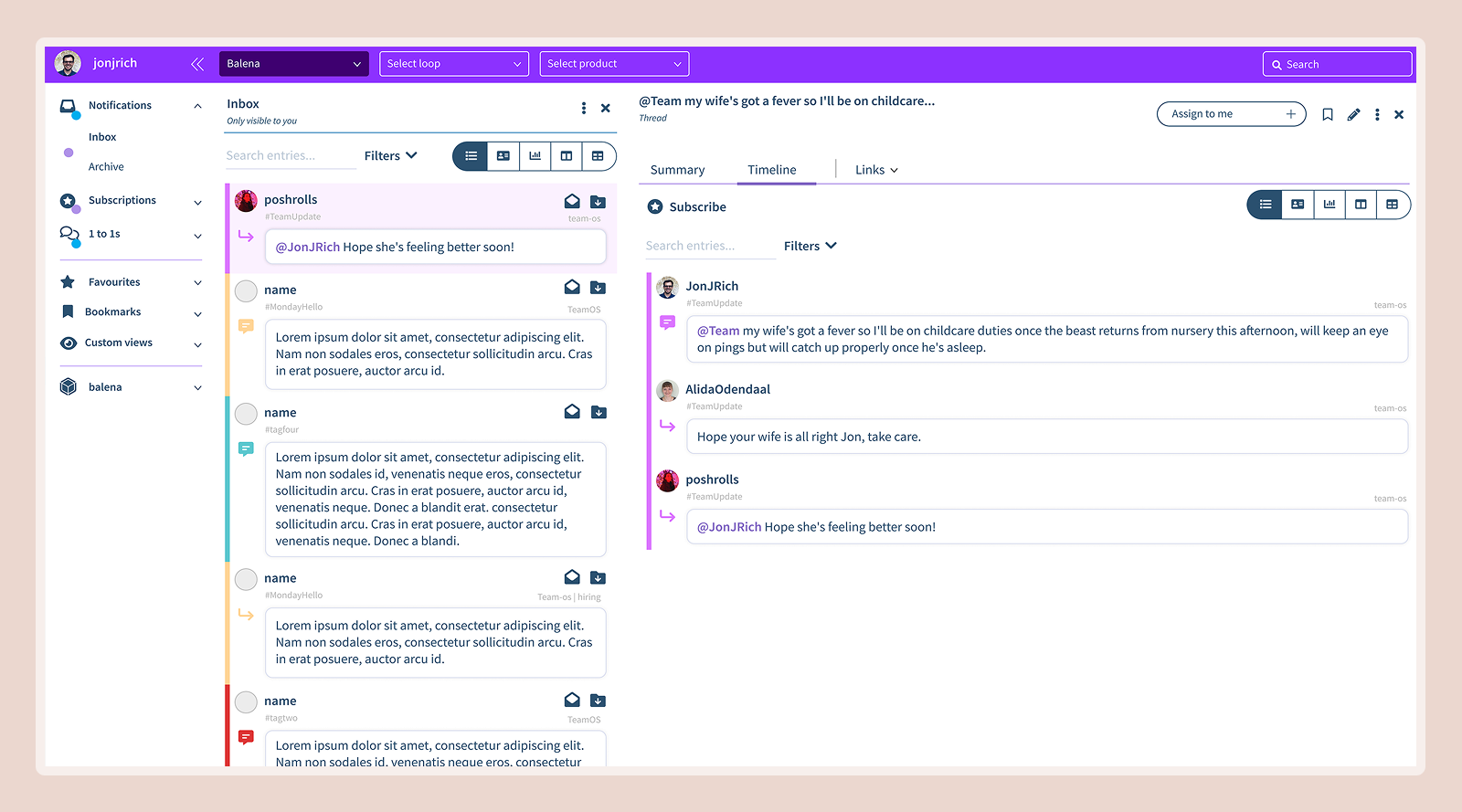Expand Bookmarks section
This screenshot has width=1462, height=812.
197,313
